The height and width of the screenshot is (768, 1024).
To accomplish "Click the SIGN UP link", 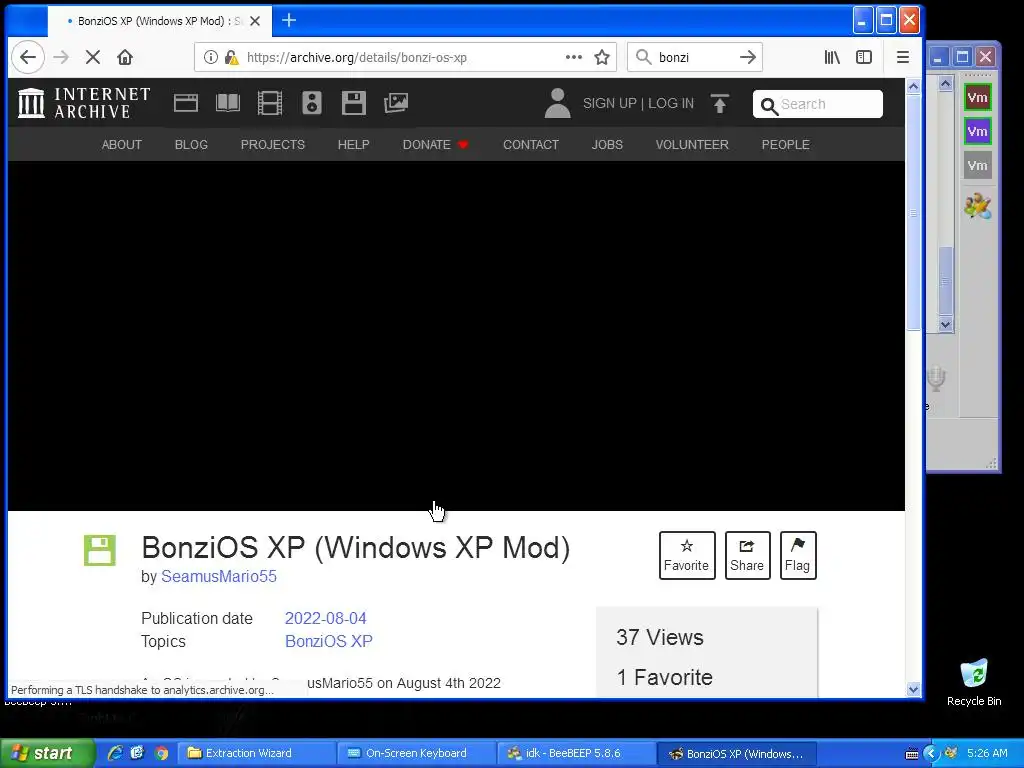I will (609, 103).
